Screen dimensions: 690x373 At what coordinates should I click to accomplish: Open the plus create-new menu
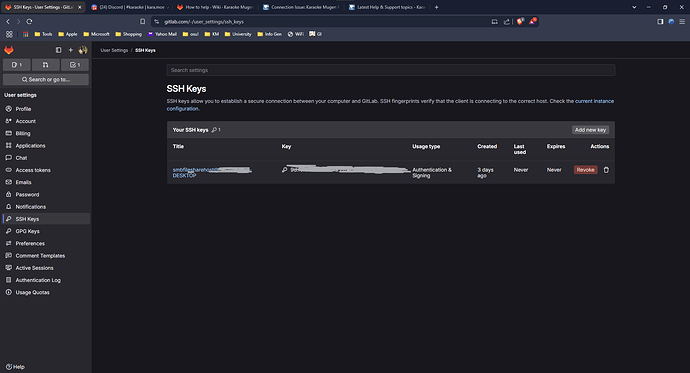click(70, 50)
